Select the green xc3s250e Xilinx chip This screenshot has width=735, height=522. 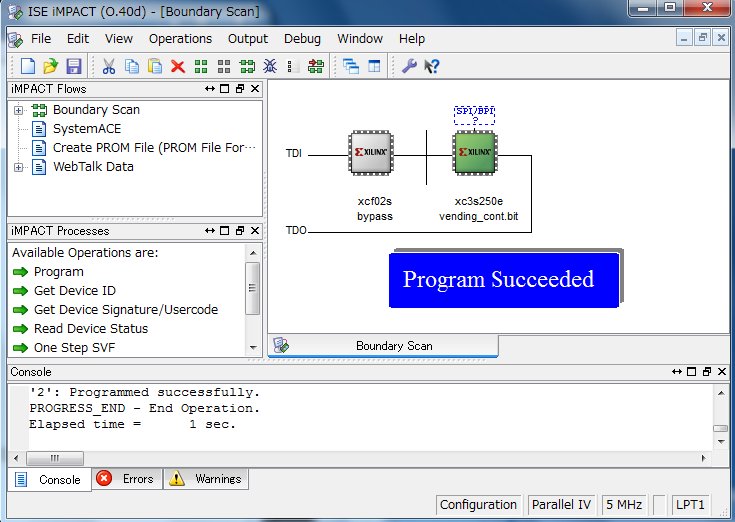(475, 153)
